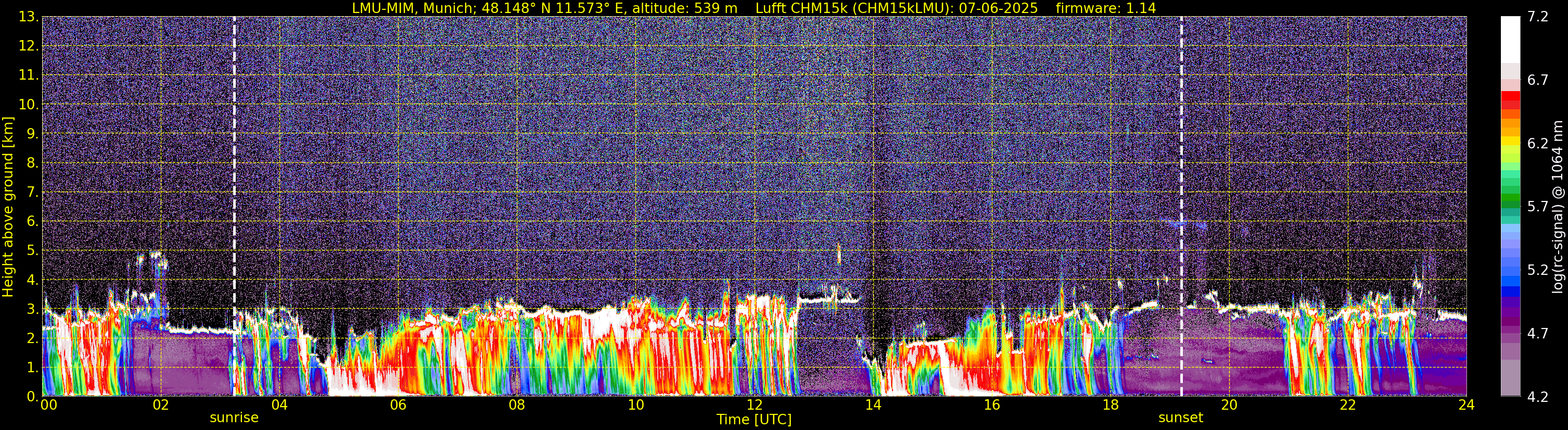Click height tick label '12.'
The height and width of the screenshot is (430, 1568).
[x=29, y=46]
